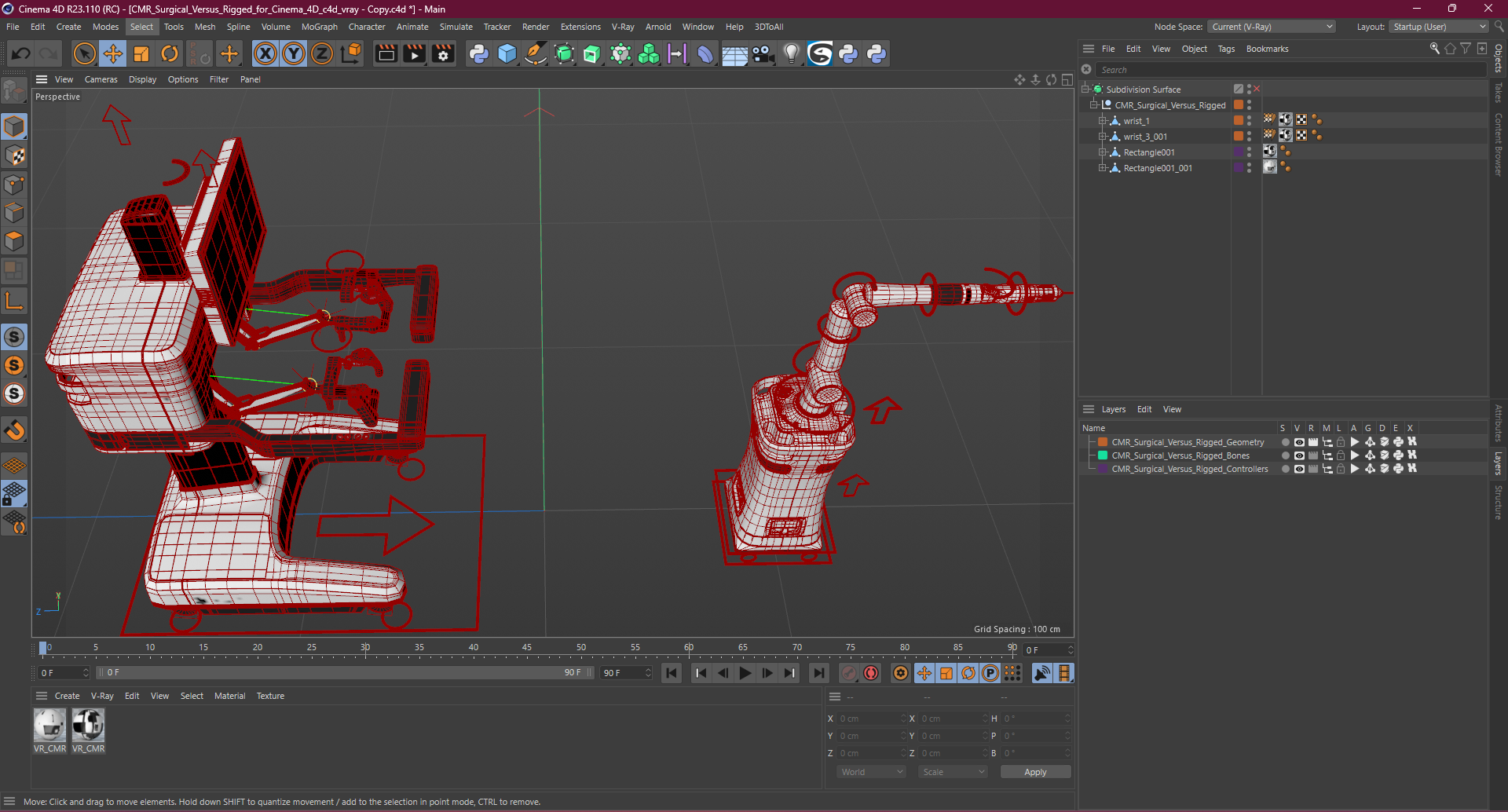The width and height of the screenshot is (1508, 812).
Task: Click the Light bulb icon
Action: click(x=792, y=53)
